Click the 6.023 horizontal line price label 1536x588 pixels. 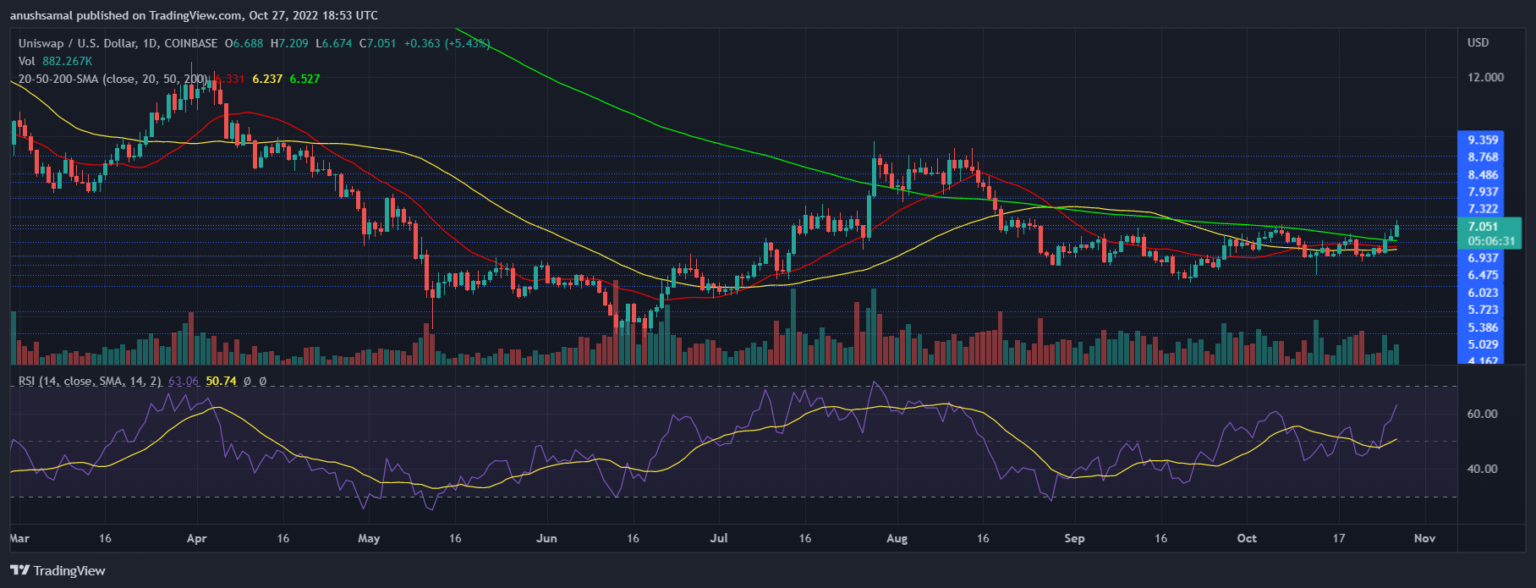pyautogui.click(x=1483, y=292)
